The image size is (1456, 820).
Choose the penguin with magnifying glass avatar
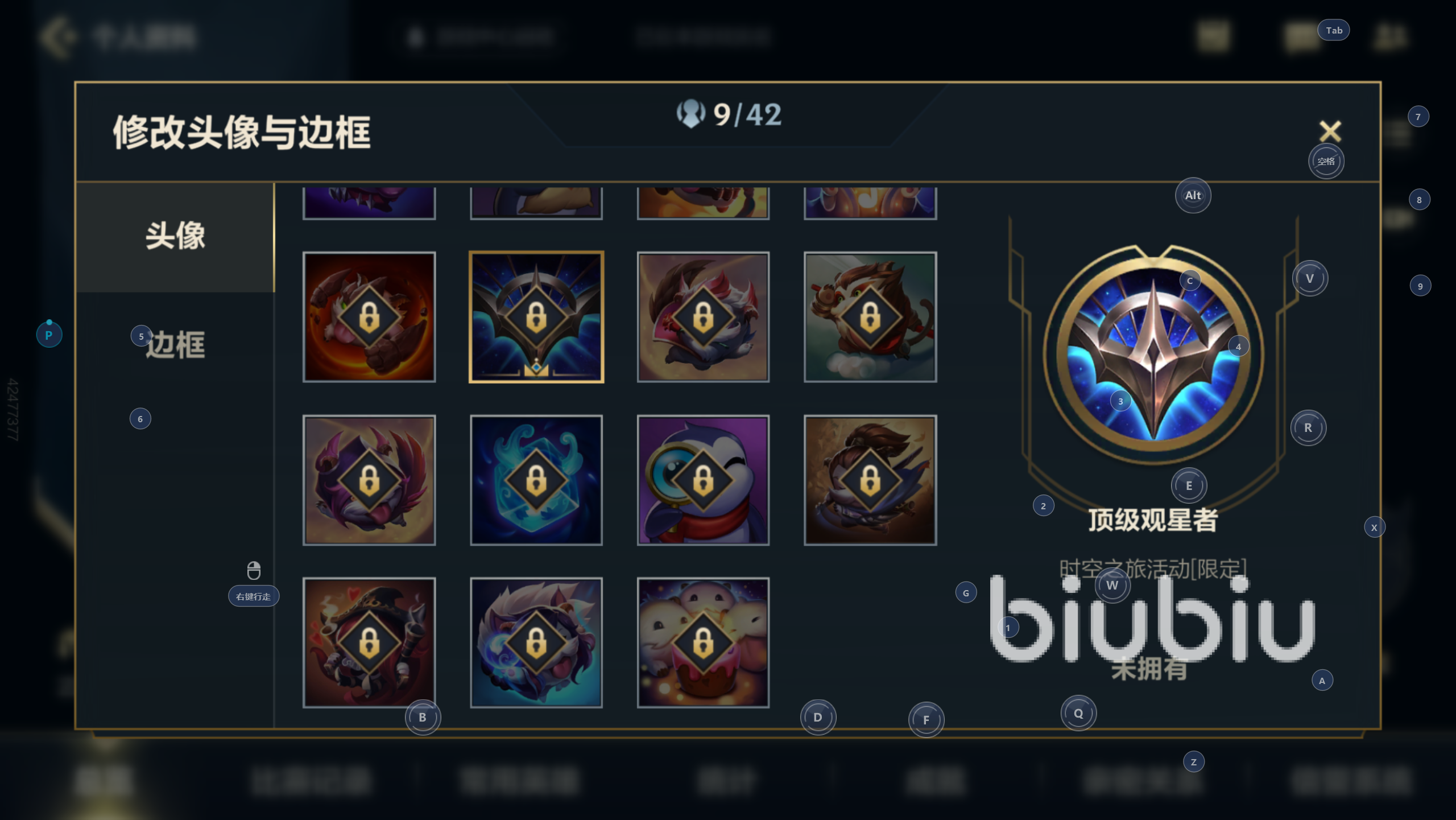[703, 480]
